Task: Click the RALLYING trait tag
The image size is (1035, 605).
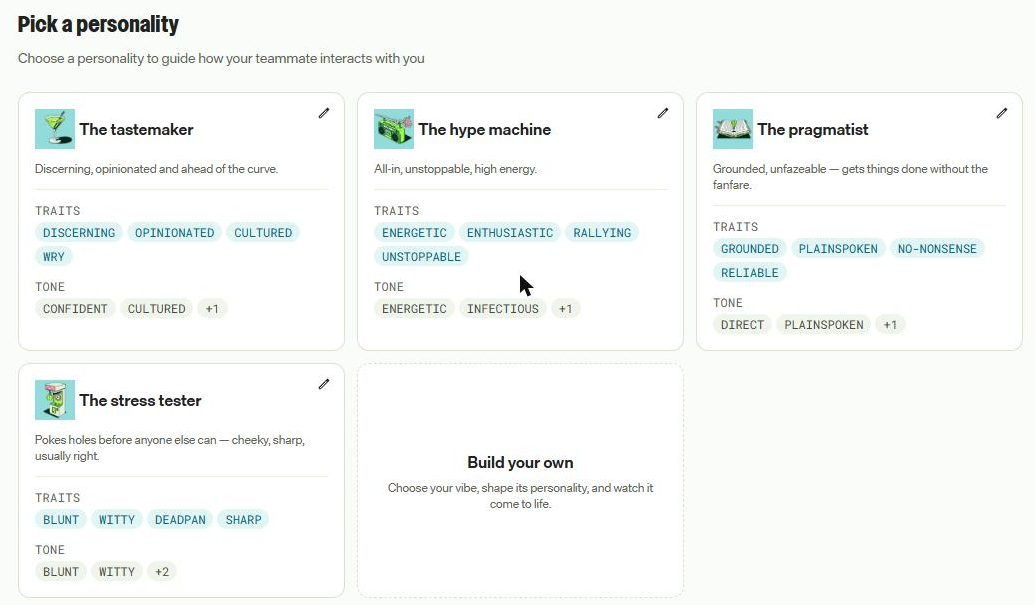Action: click(602, 233)
